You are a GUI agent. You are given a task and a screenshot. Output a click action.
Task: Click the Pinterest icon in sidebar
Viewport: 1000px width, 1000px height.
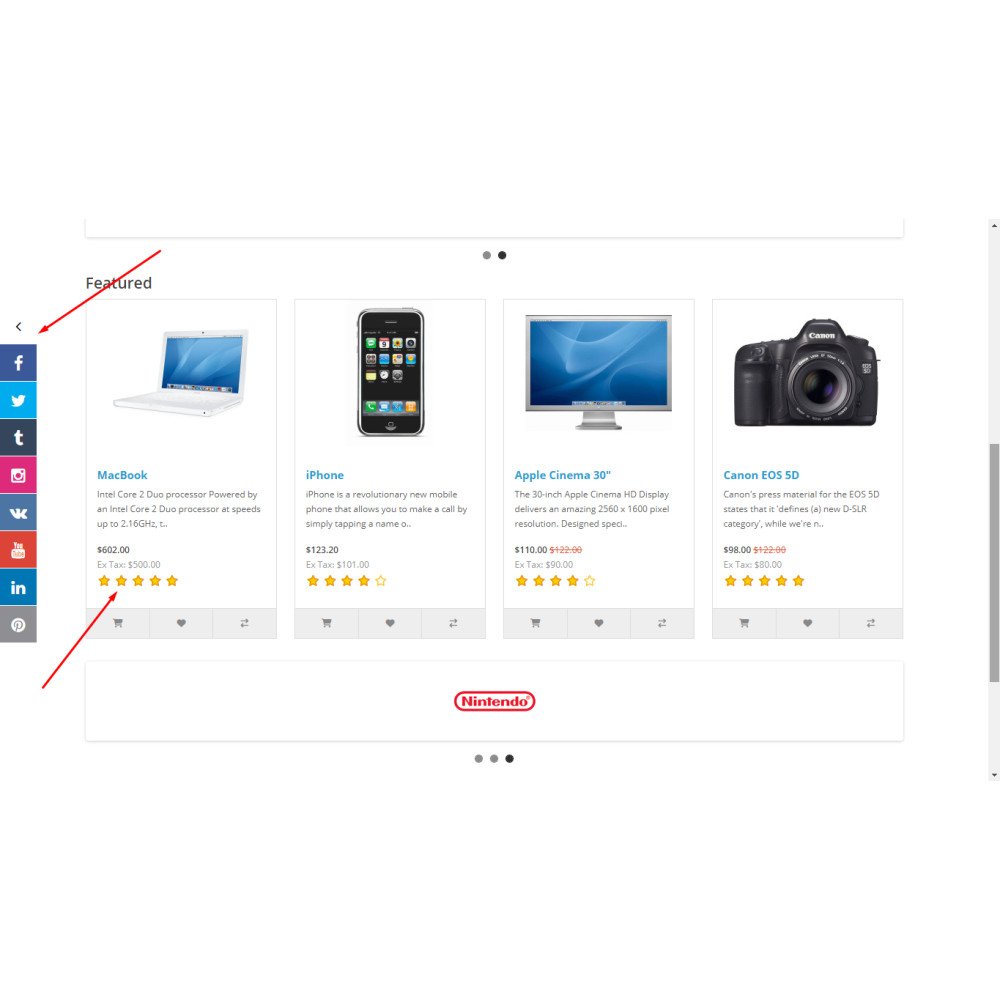click(x=18, y=624)
